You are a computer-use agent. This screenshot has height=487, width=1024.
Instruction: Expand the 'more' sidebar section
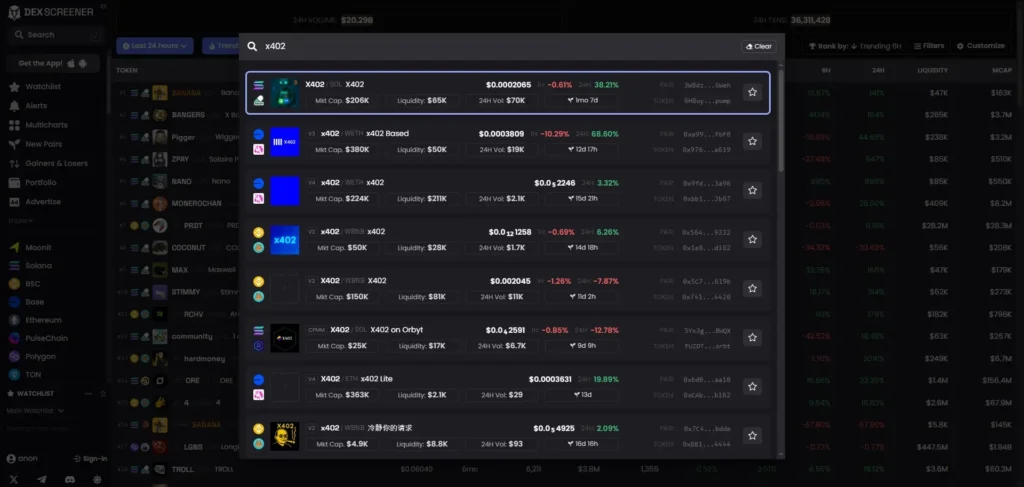click(x=20, y=221)
